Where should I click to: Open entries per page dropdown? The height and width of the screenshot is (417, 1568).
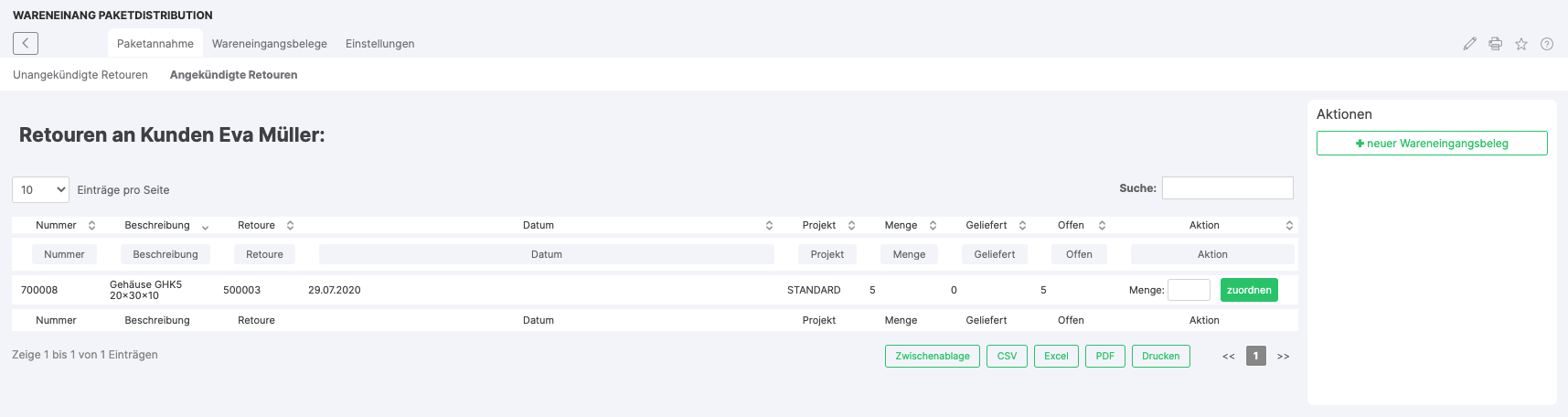pos(40,189)
